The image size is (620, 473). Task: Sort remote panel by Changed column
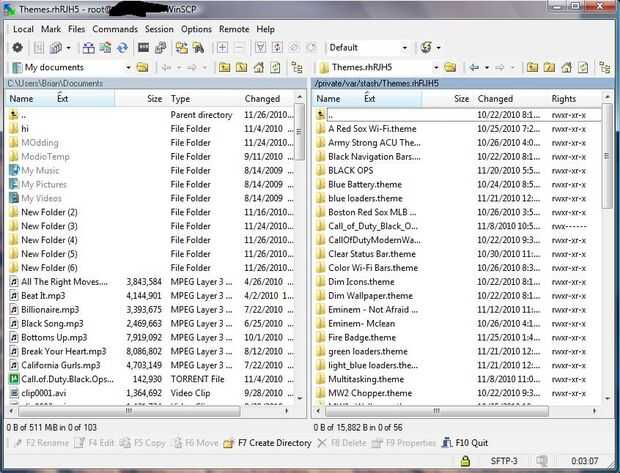[x=511, y=99]
